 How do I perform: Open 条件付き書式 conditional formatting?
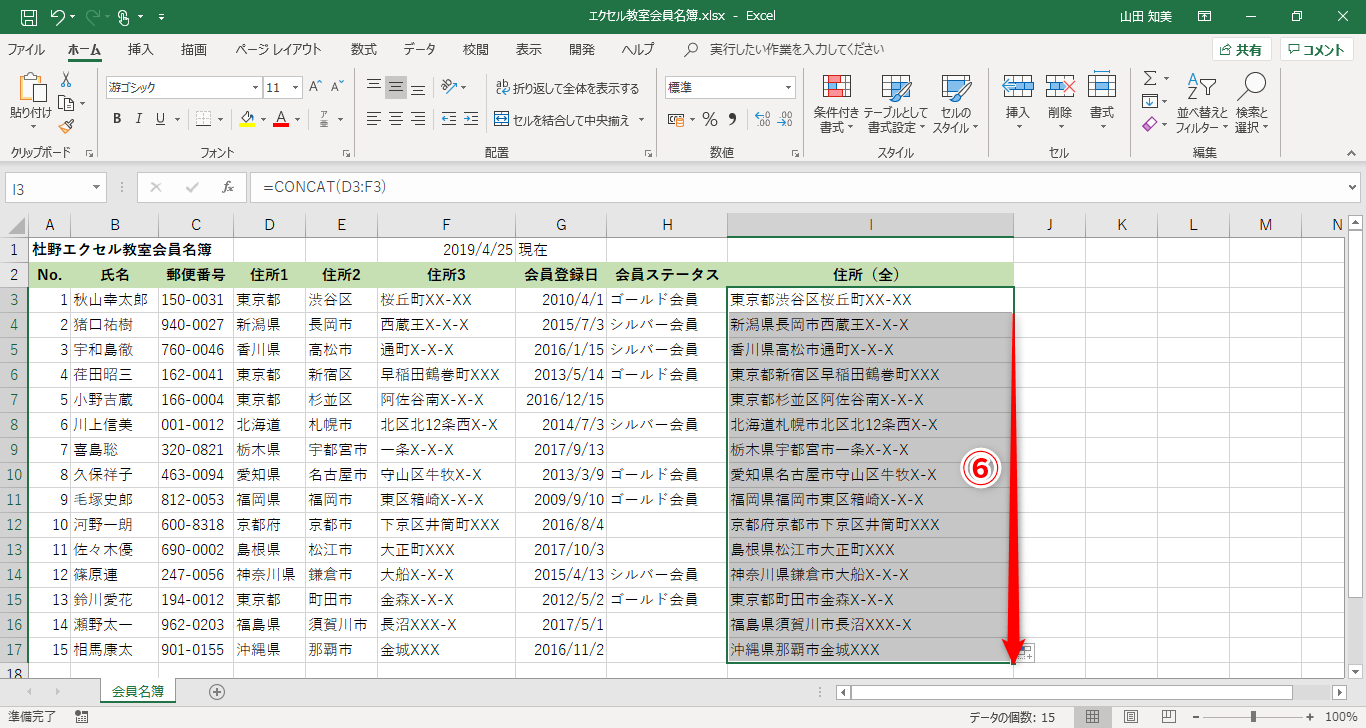pos(836,104)
